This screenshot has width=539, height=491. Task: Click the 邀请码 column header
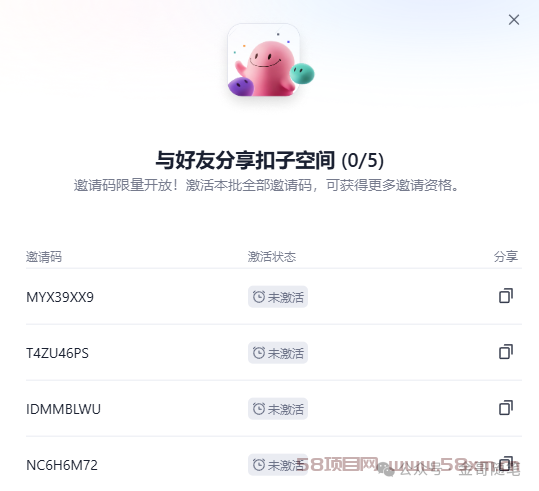44,257
